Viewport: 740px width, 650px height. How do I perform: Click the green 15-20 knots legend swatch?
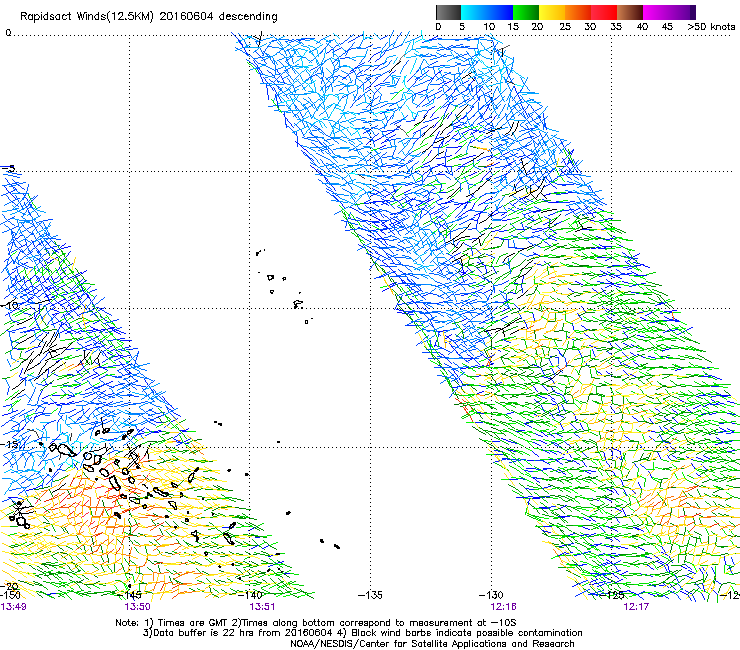click(x=526, y=12)
